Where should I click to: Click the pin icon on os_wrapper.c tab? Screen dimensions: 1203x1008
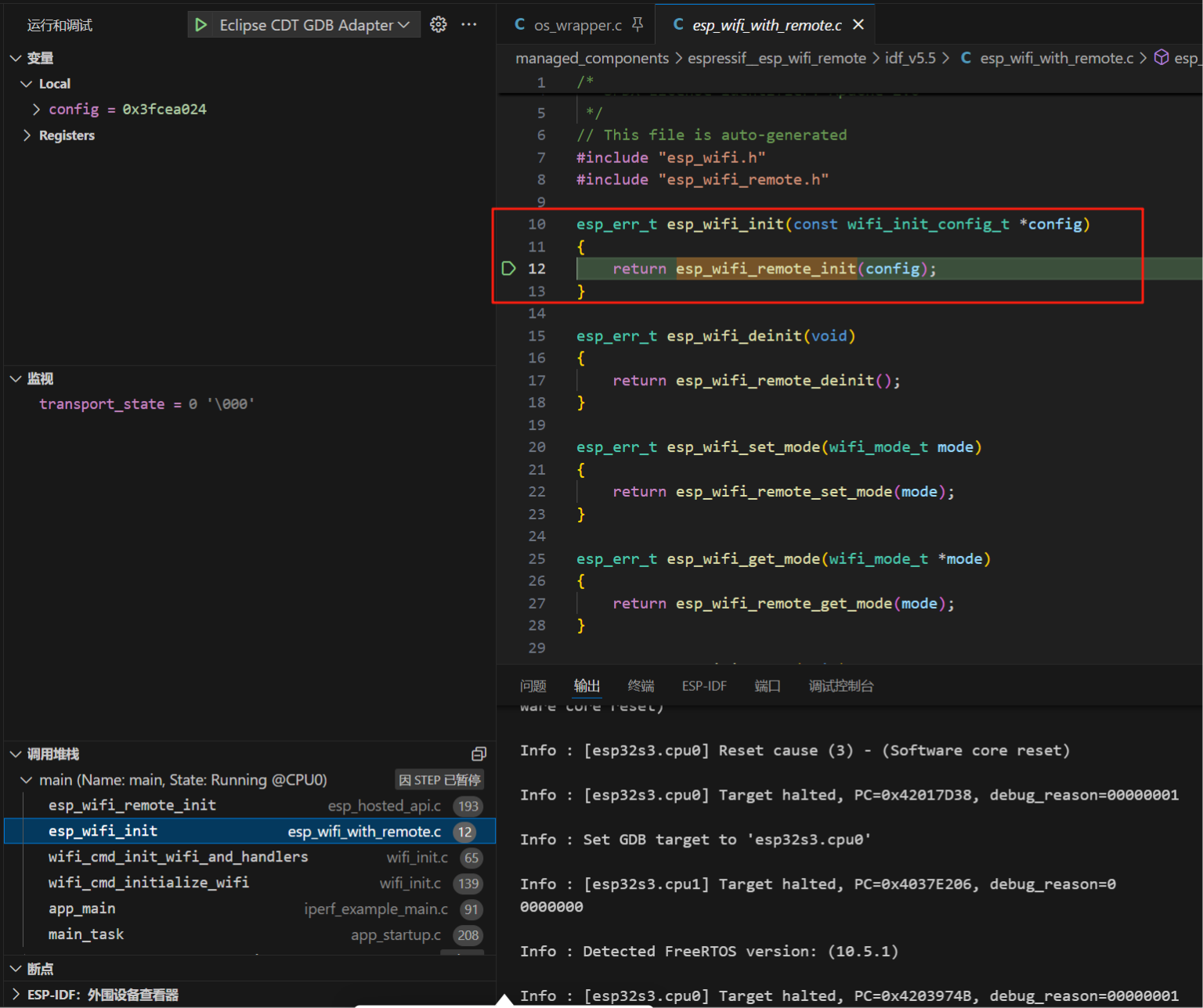(x=638, y=25)
